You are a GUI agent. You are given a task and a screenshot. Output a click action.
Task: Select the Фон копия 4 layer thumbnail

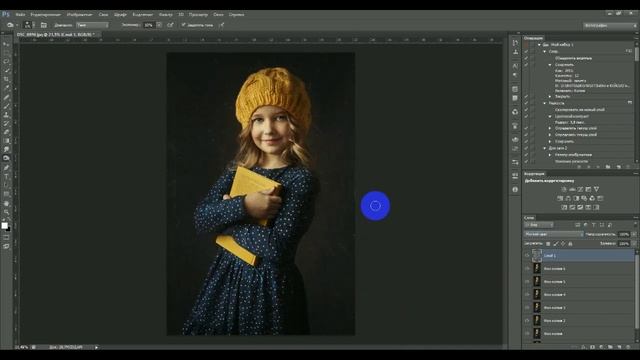[x=537, y=294]
